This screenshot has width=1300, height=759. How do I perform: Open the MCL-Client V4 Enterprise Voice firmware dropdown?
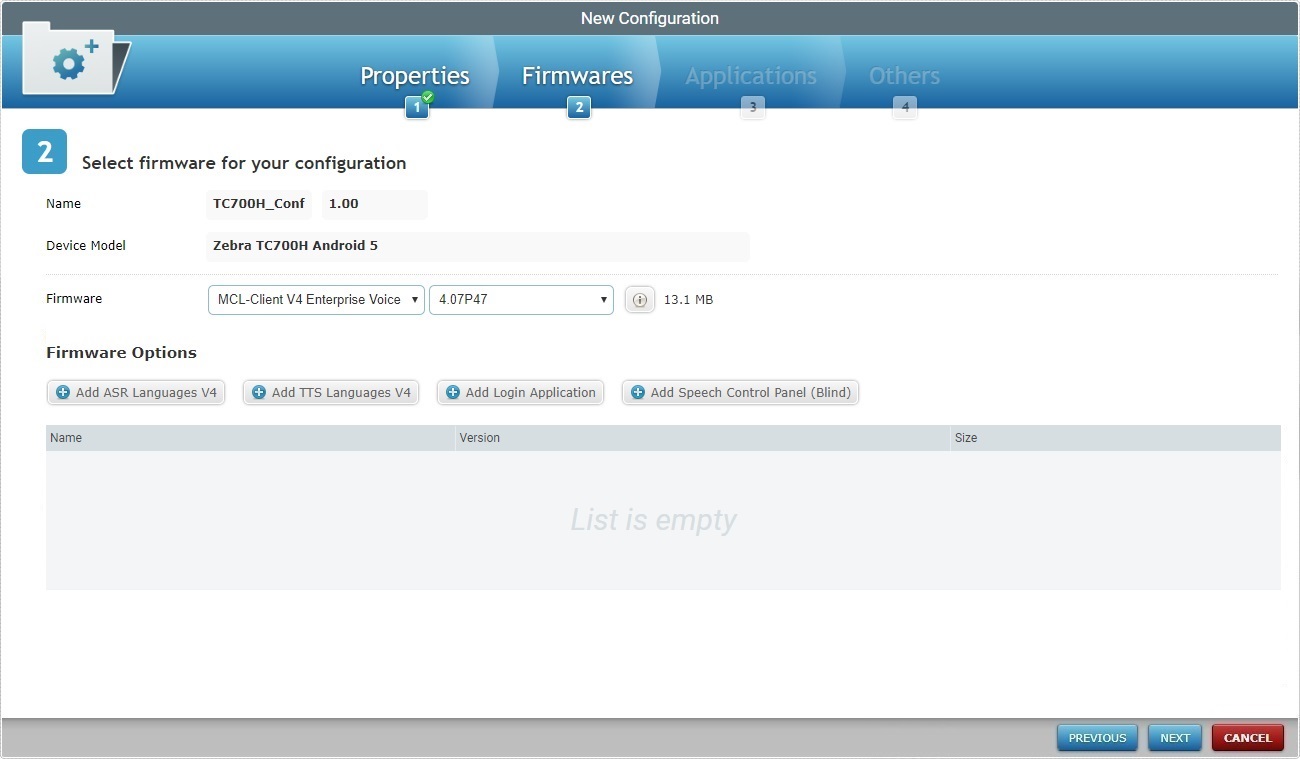tap(315, 299)
